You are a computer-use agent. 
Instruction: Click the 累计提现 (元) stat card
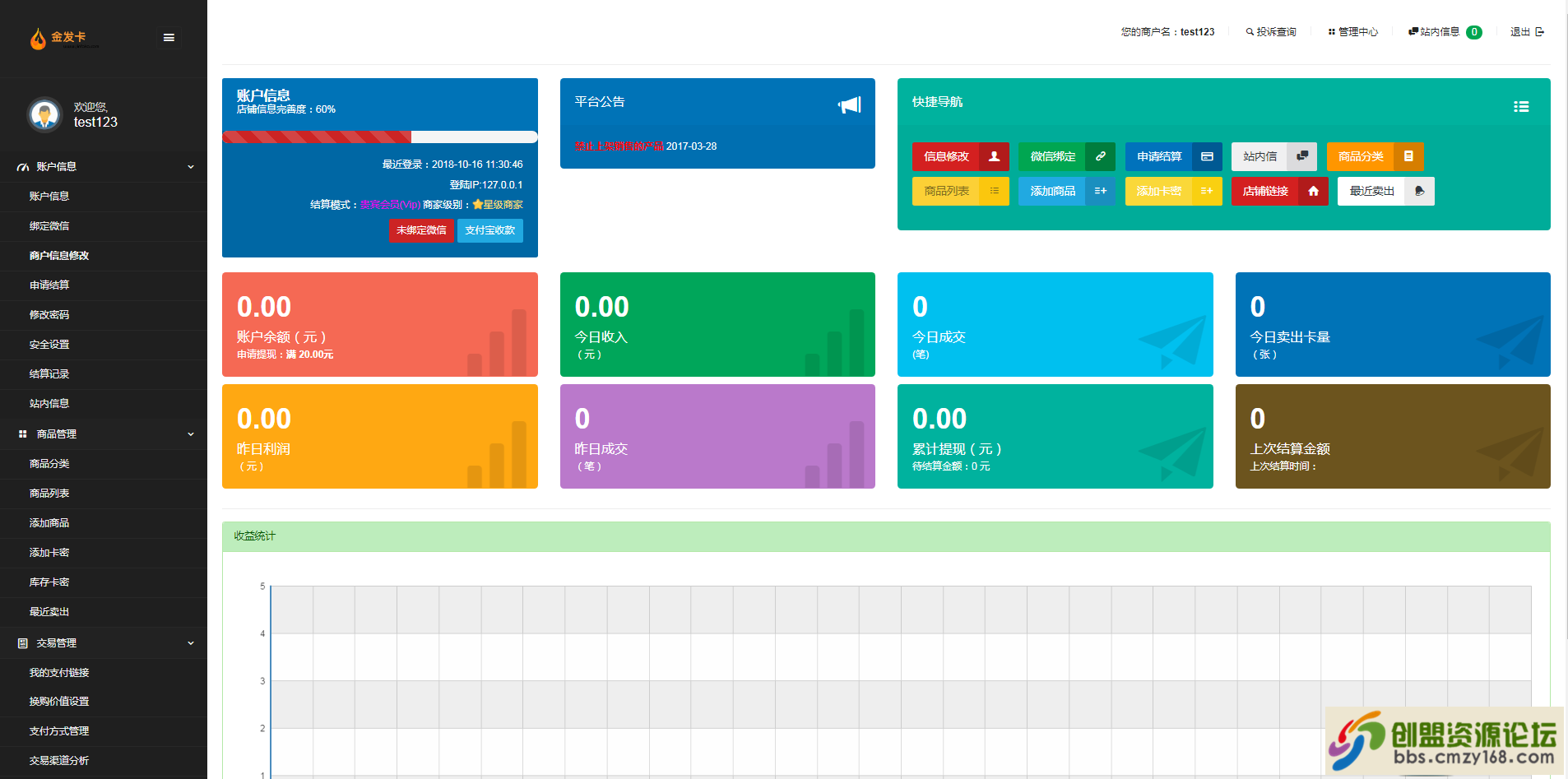(x=1055, y=436)
